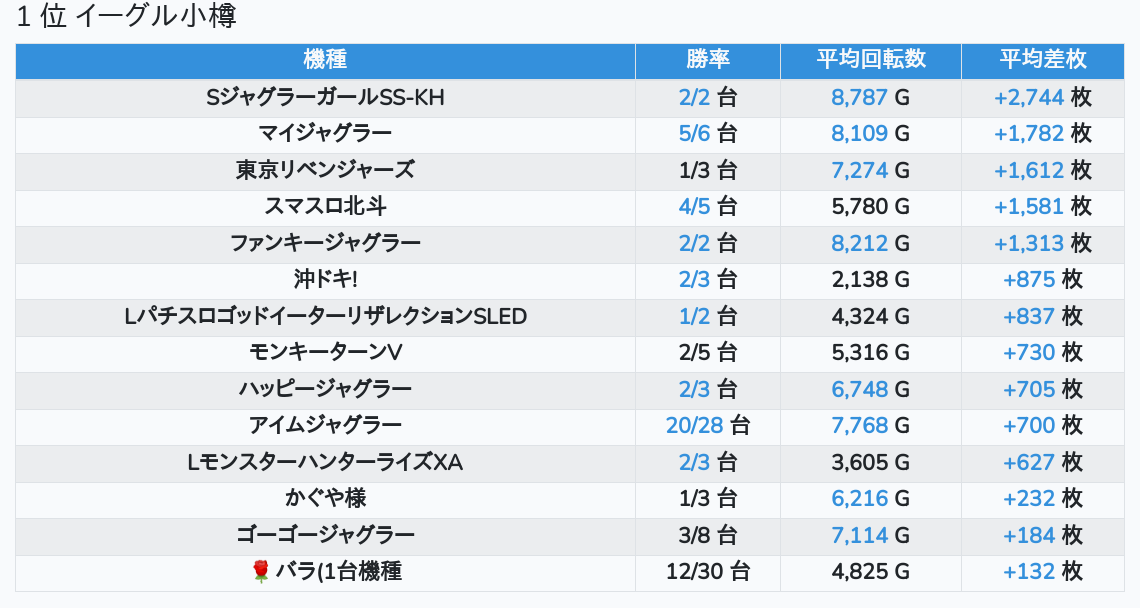This screenshot has width=1140, height=608.
Task: Select マイジャグラー machine name
Action: tap(325, 133)
